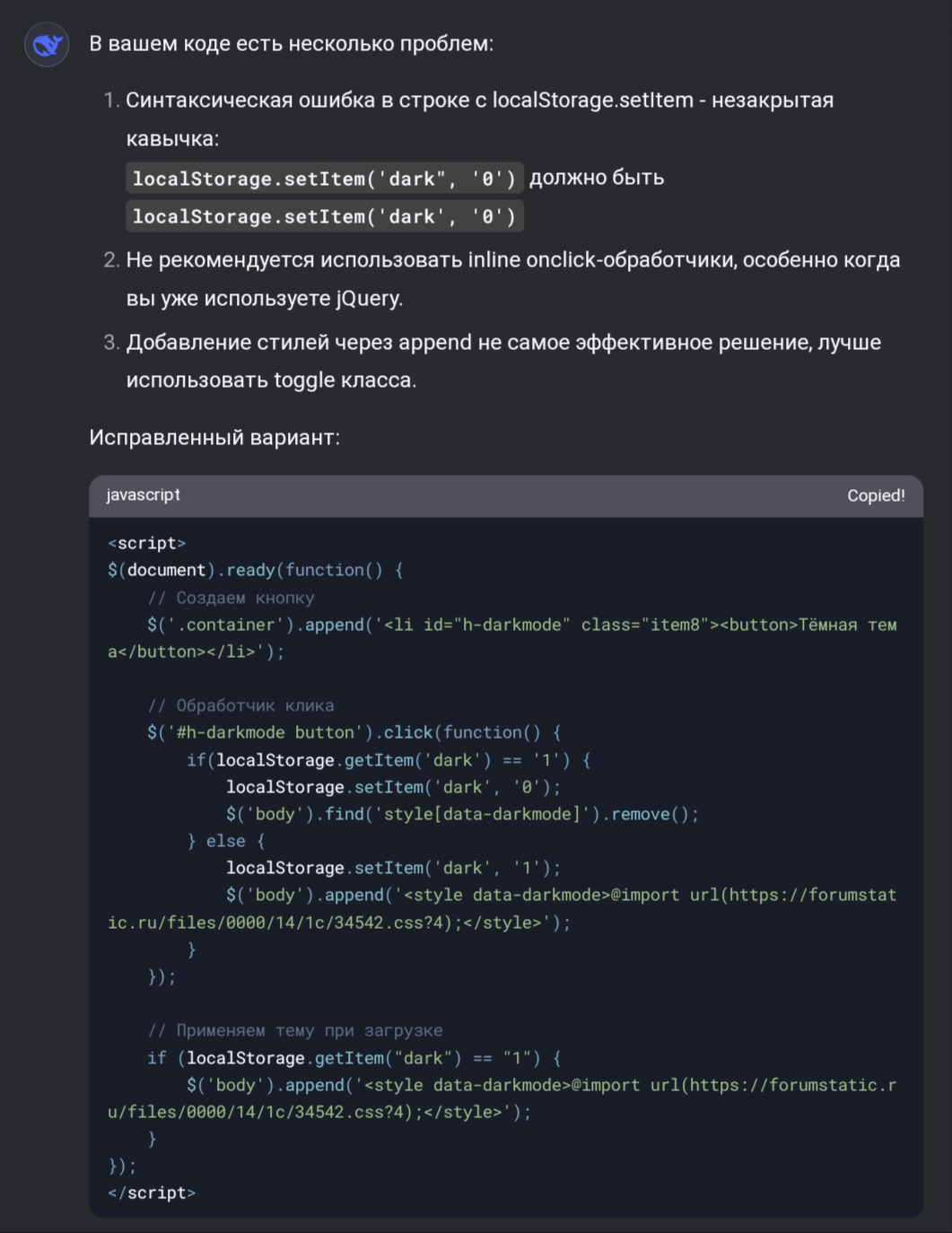This screenshot has height=1233, width=952.
Task: Click the list item about inline onclick-обработчики
Action: click(x=511, y=260)
